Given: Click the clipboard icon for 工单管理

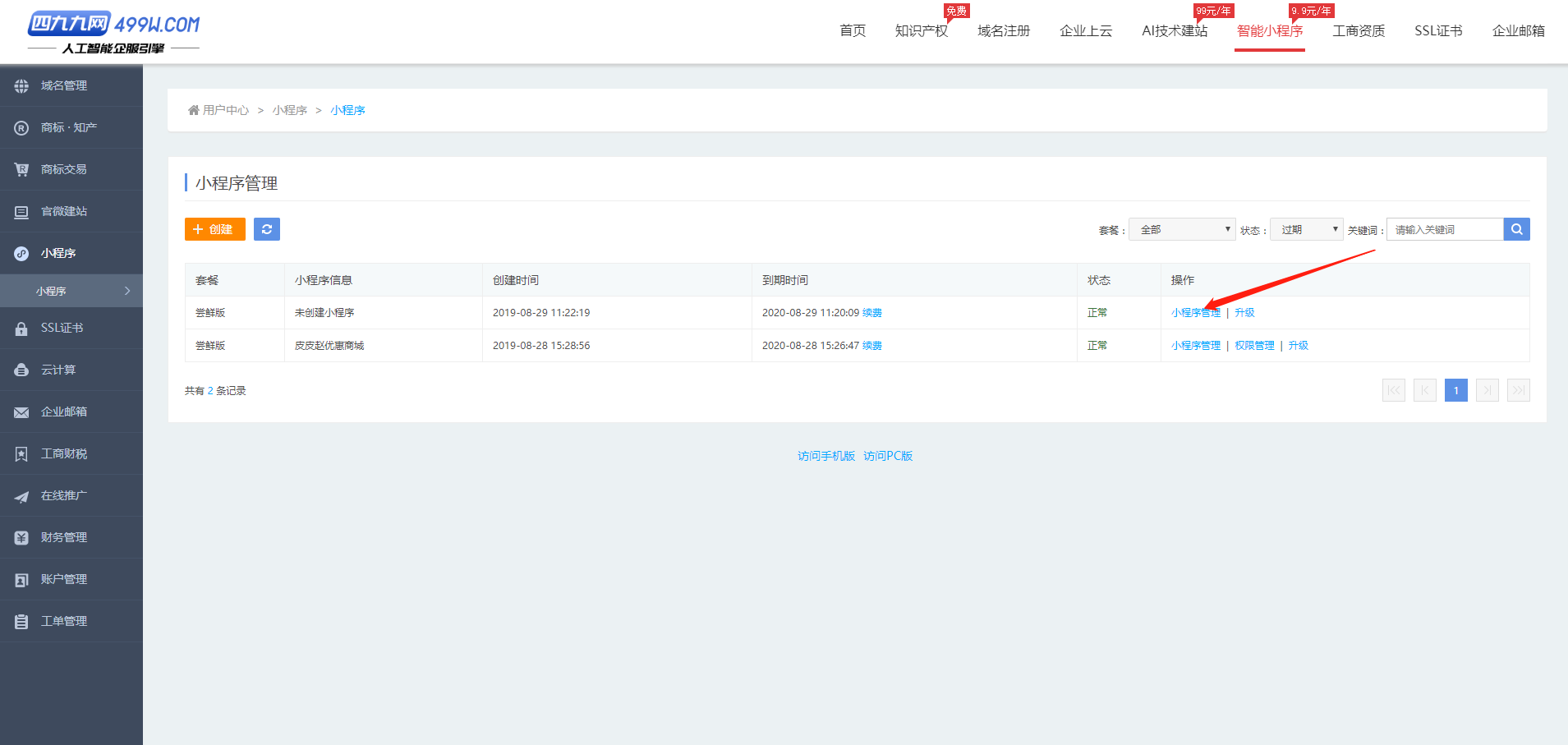Looking at the screenshot, I should pos(21,622).
